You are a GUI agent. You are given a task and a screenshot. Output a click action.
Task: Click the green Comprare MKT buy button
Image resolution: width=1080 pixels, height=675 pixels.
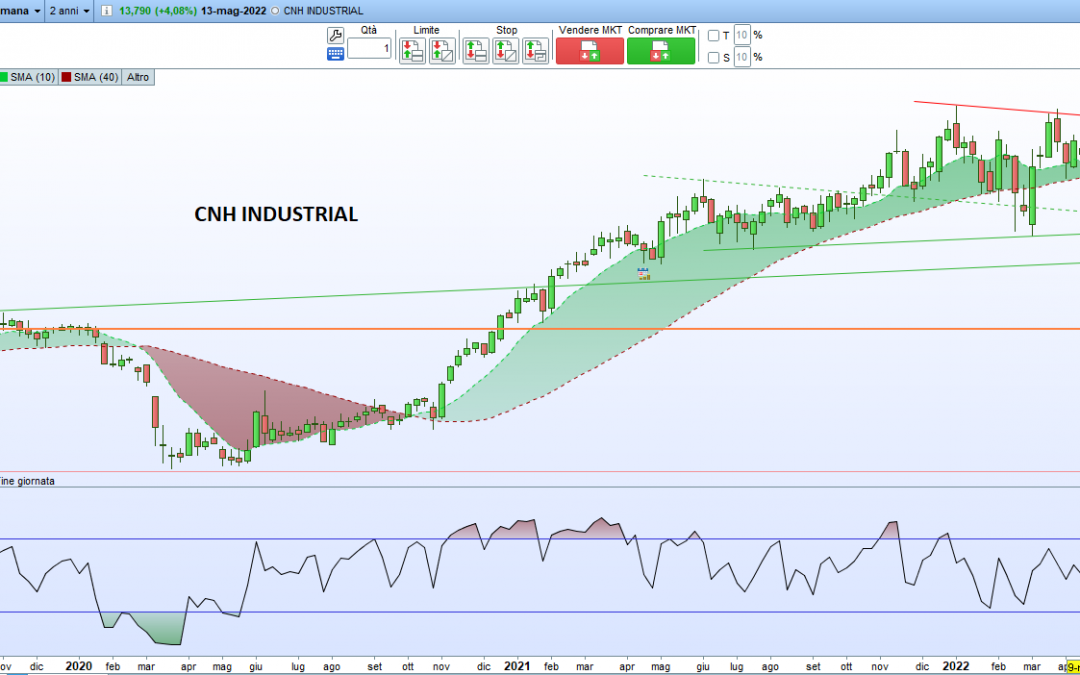(661, 51)
